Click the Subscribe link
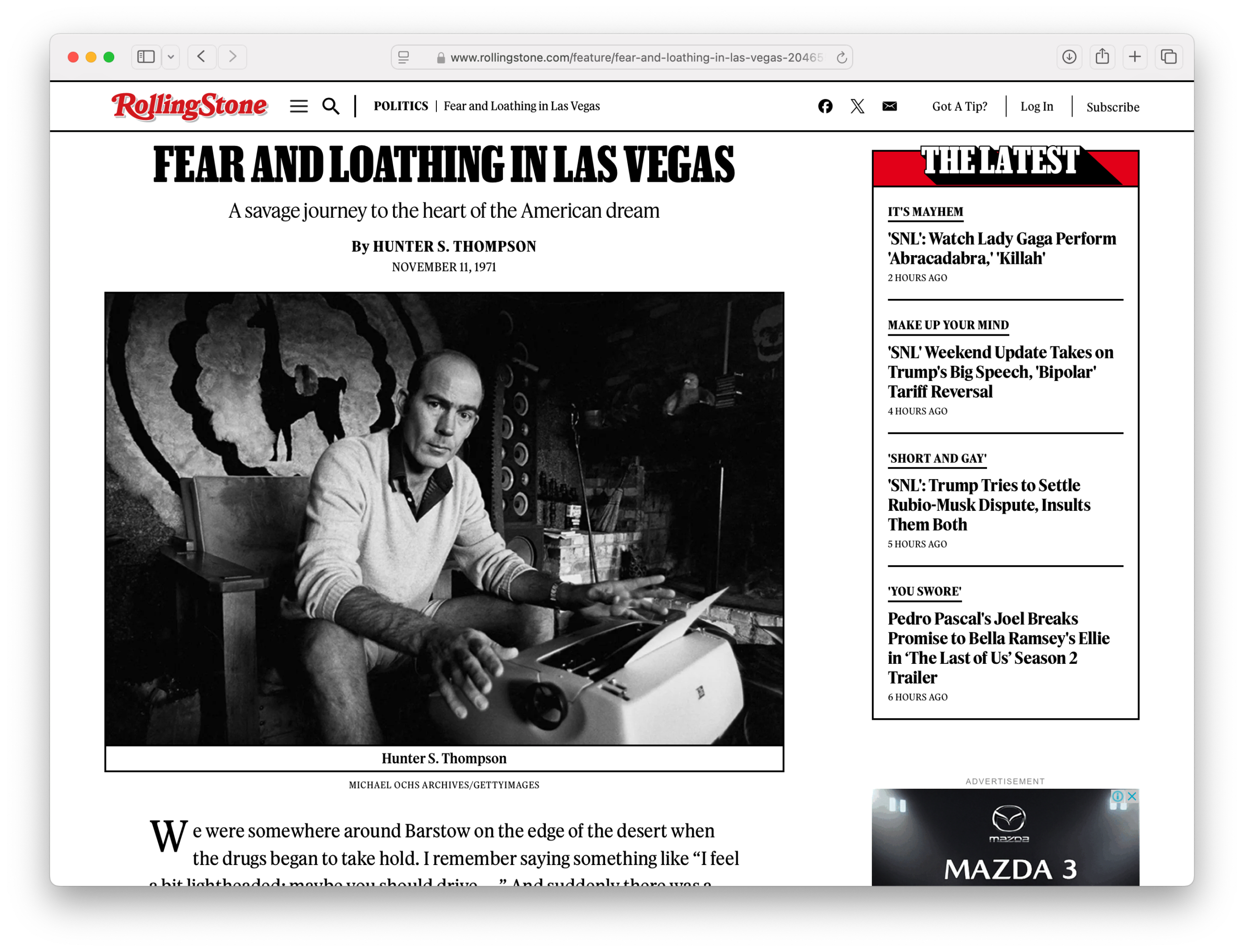The image size is (1244, 952). pos(1113,107)
